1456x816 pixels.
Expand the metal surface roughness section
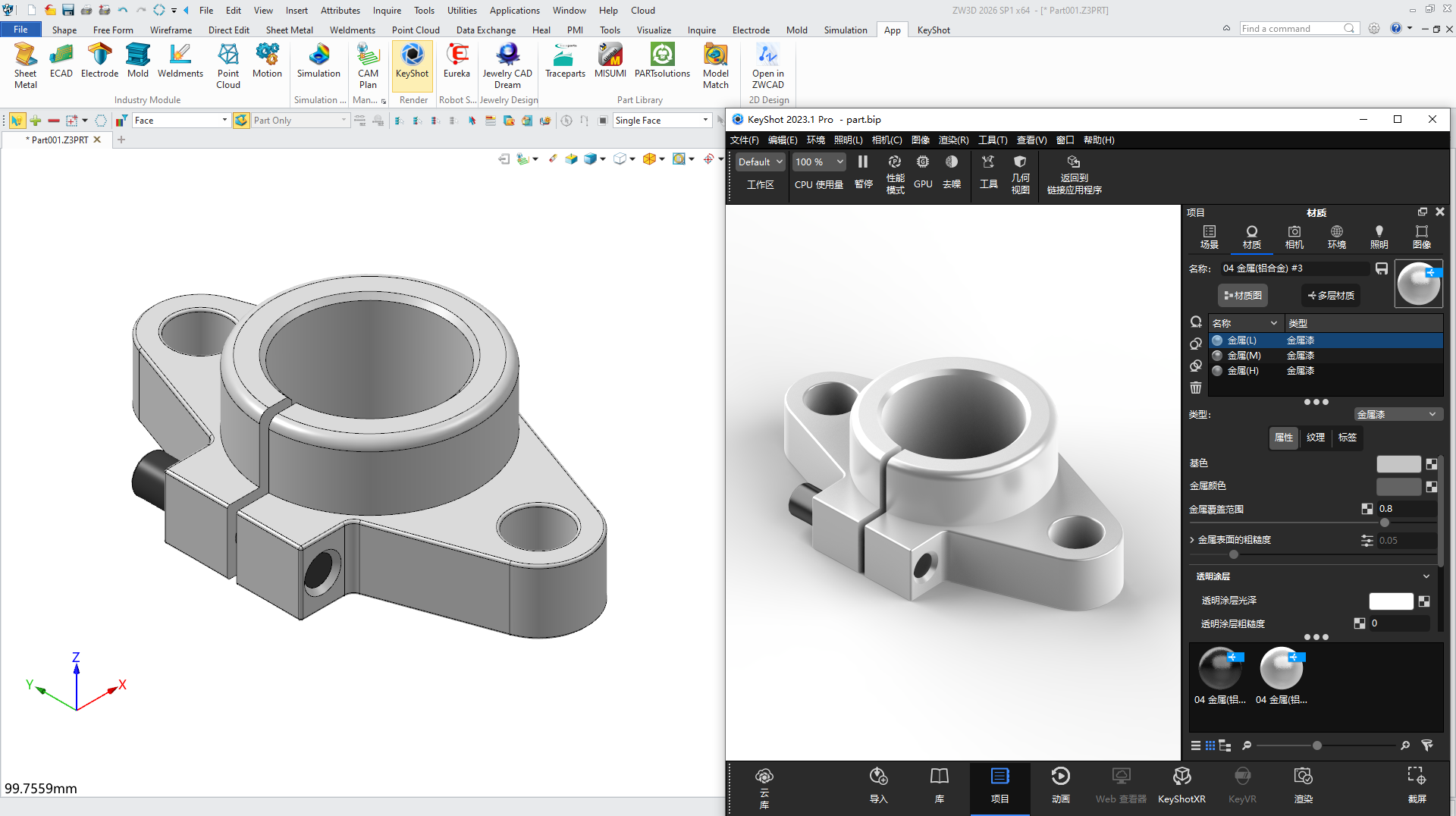(1192, 540)
